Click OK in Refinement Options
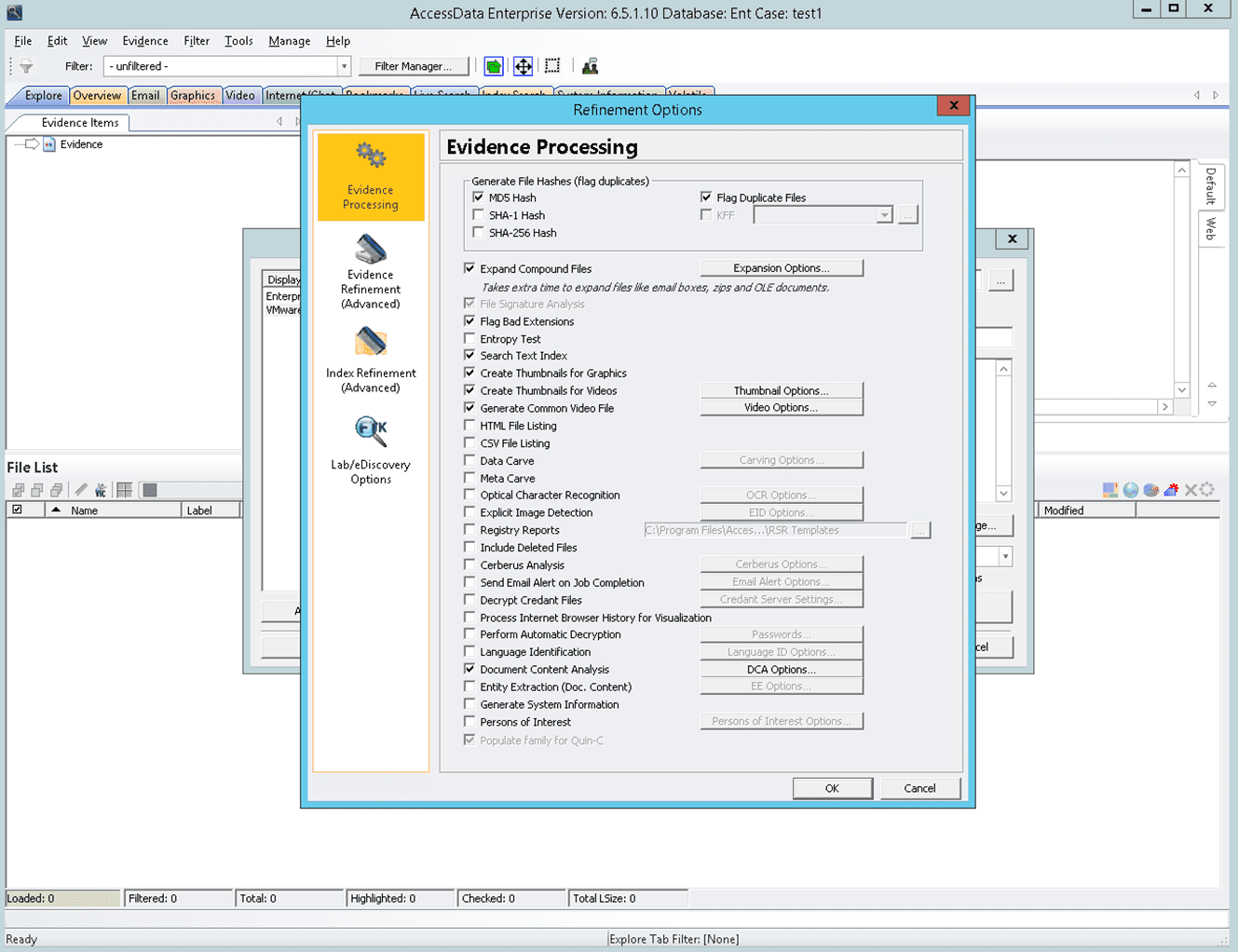 click(x=832, y=788)
